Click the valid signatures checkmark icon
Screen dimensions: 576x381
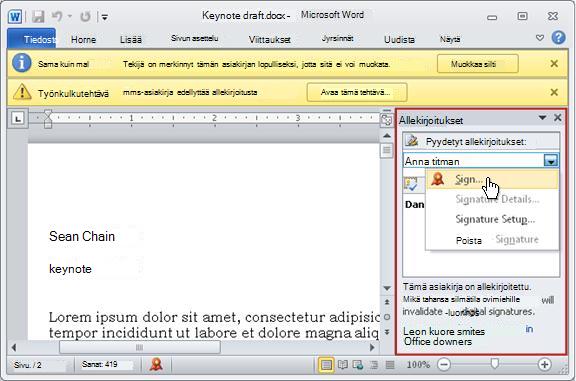[411, 184]
